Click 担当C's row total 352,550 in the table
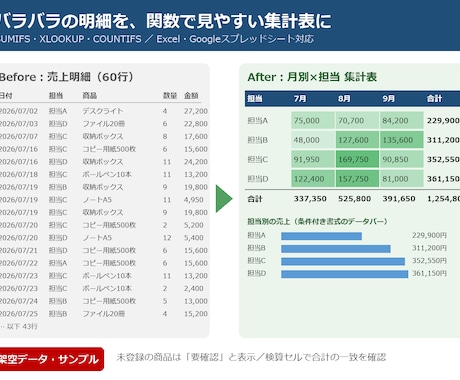Image resolution: width=460 pixels, height=380 pixels. point(443,159)
